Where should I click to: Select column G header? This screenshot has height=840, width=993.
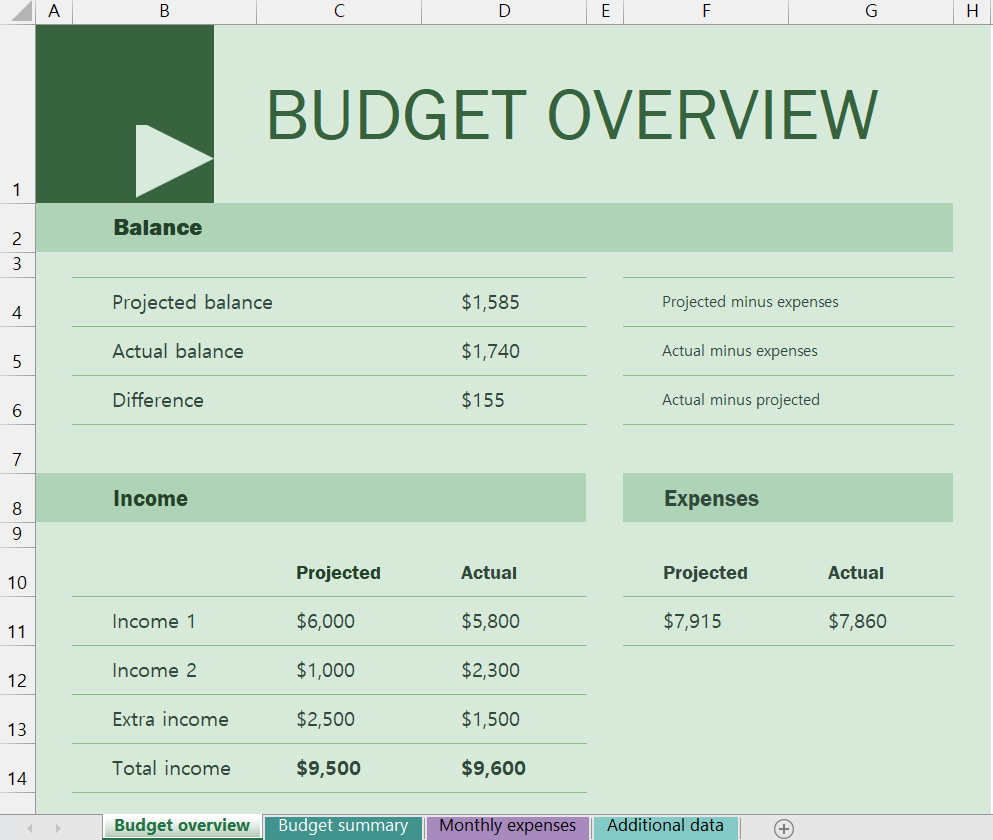pyautogui.click(x=869, y=11)
